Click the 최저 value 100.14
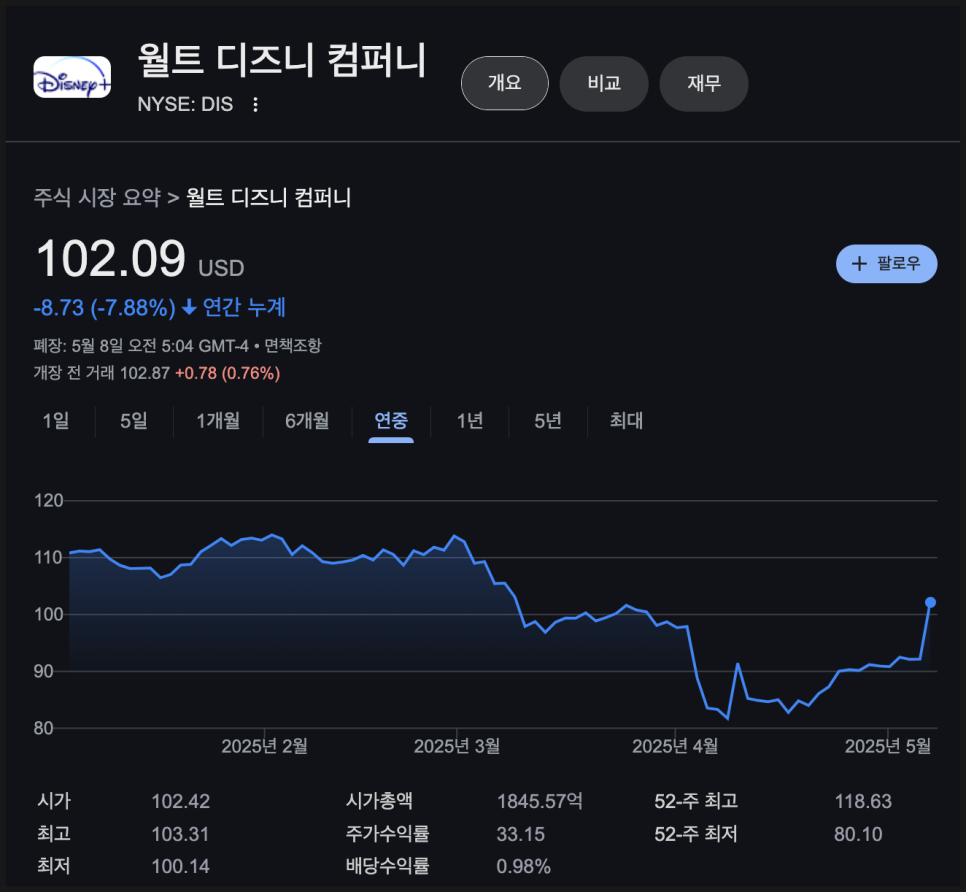This screenshot has height=892, width=966. pos(181,867)
